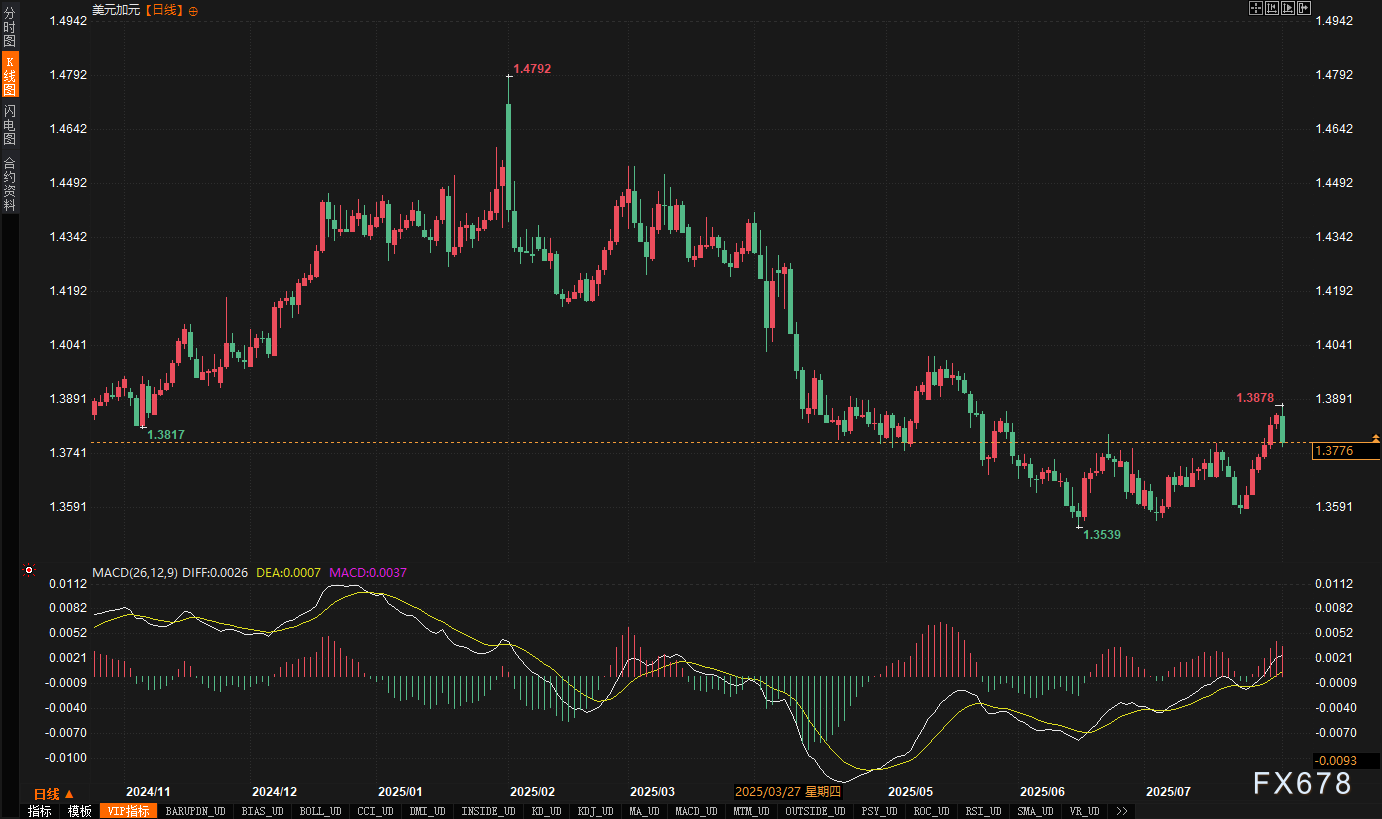Click the FX678 watermark logo
1382x819 pixels.
pos(1303,782)
